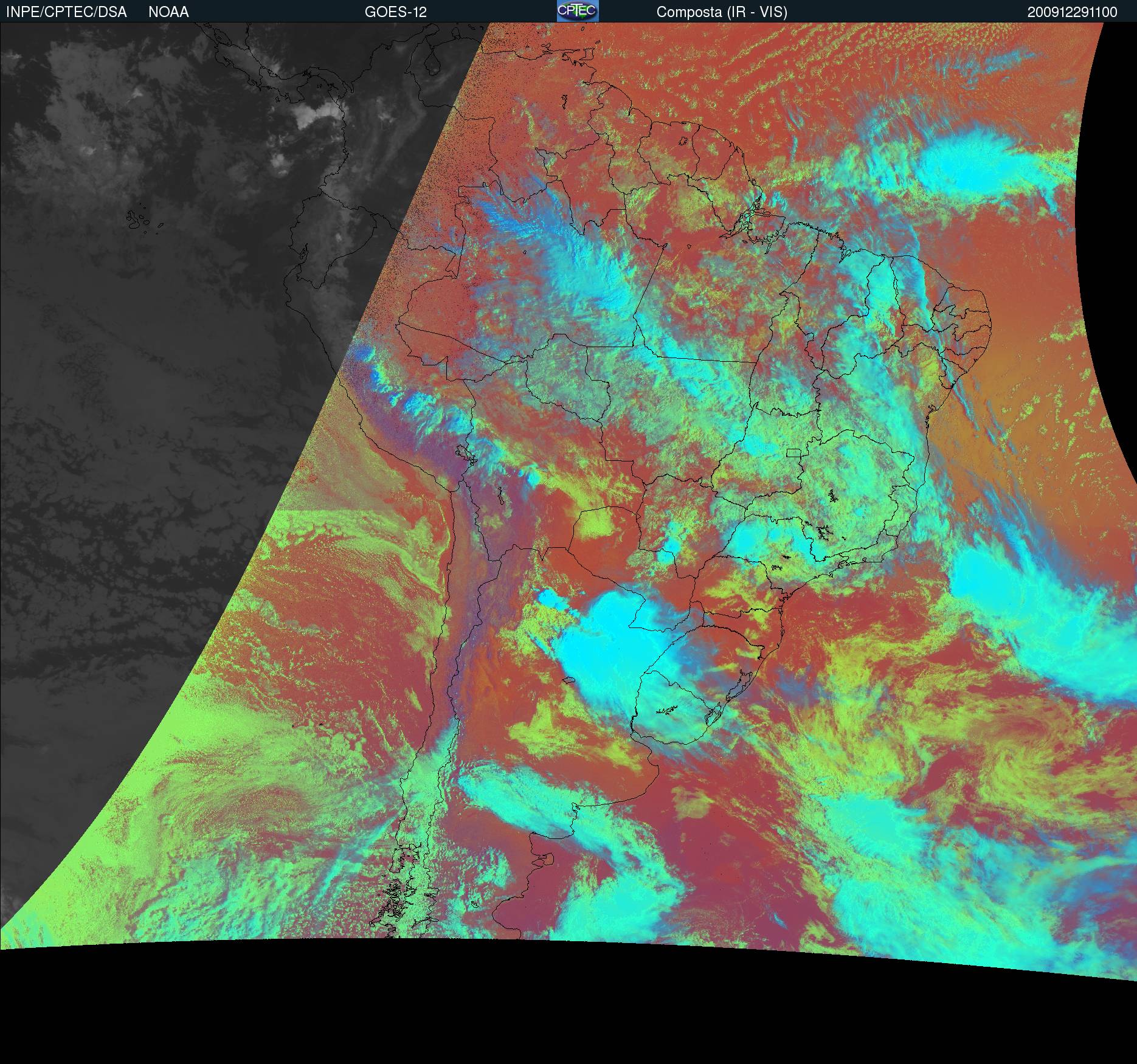Click the black no-data area at bottom
Image resolution: width=1137 pixels, height=1064 pixels.
[x=547, y=1003]
